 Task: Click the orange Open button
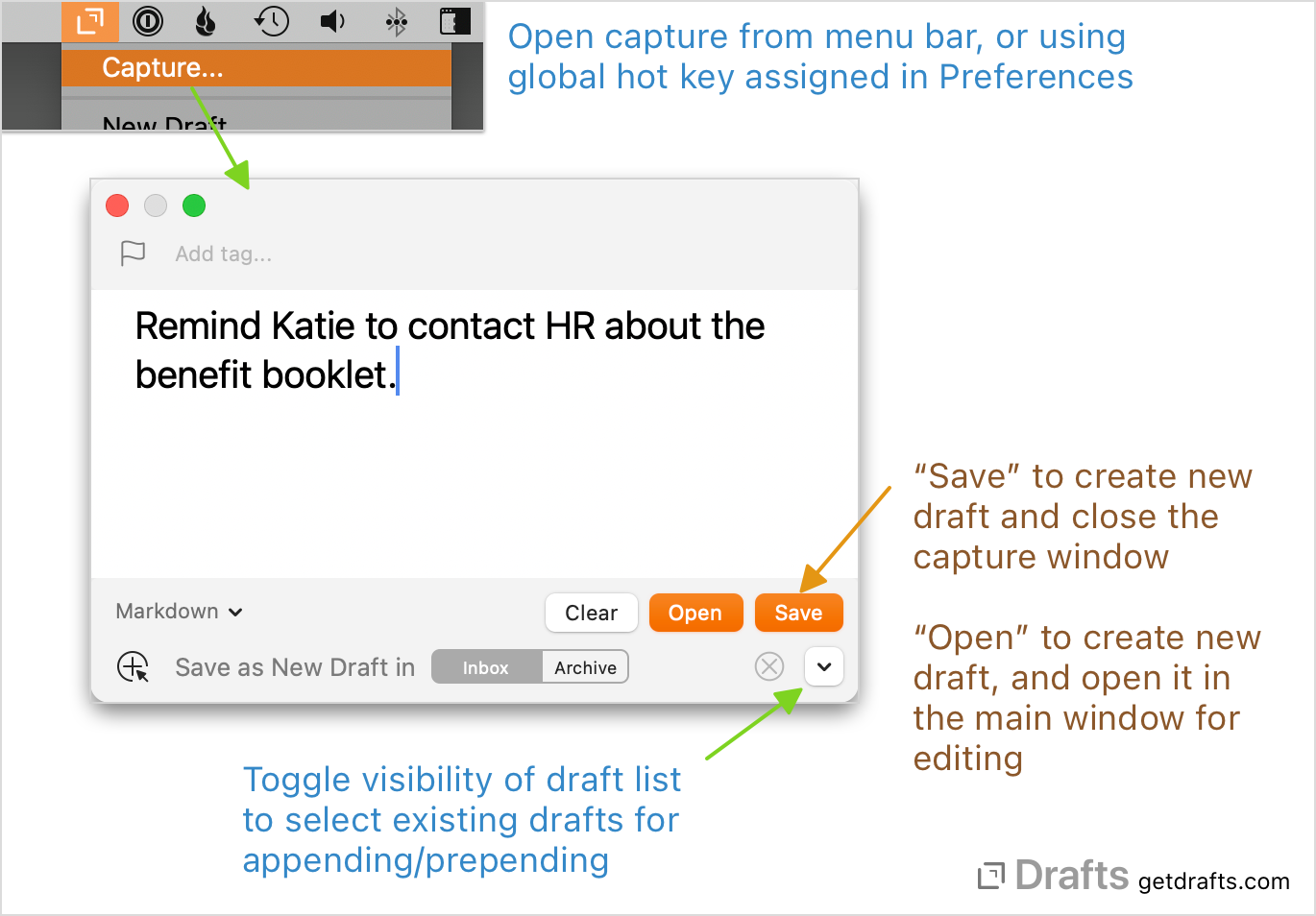[x=695, y=613]
